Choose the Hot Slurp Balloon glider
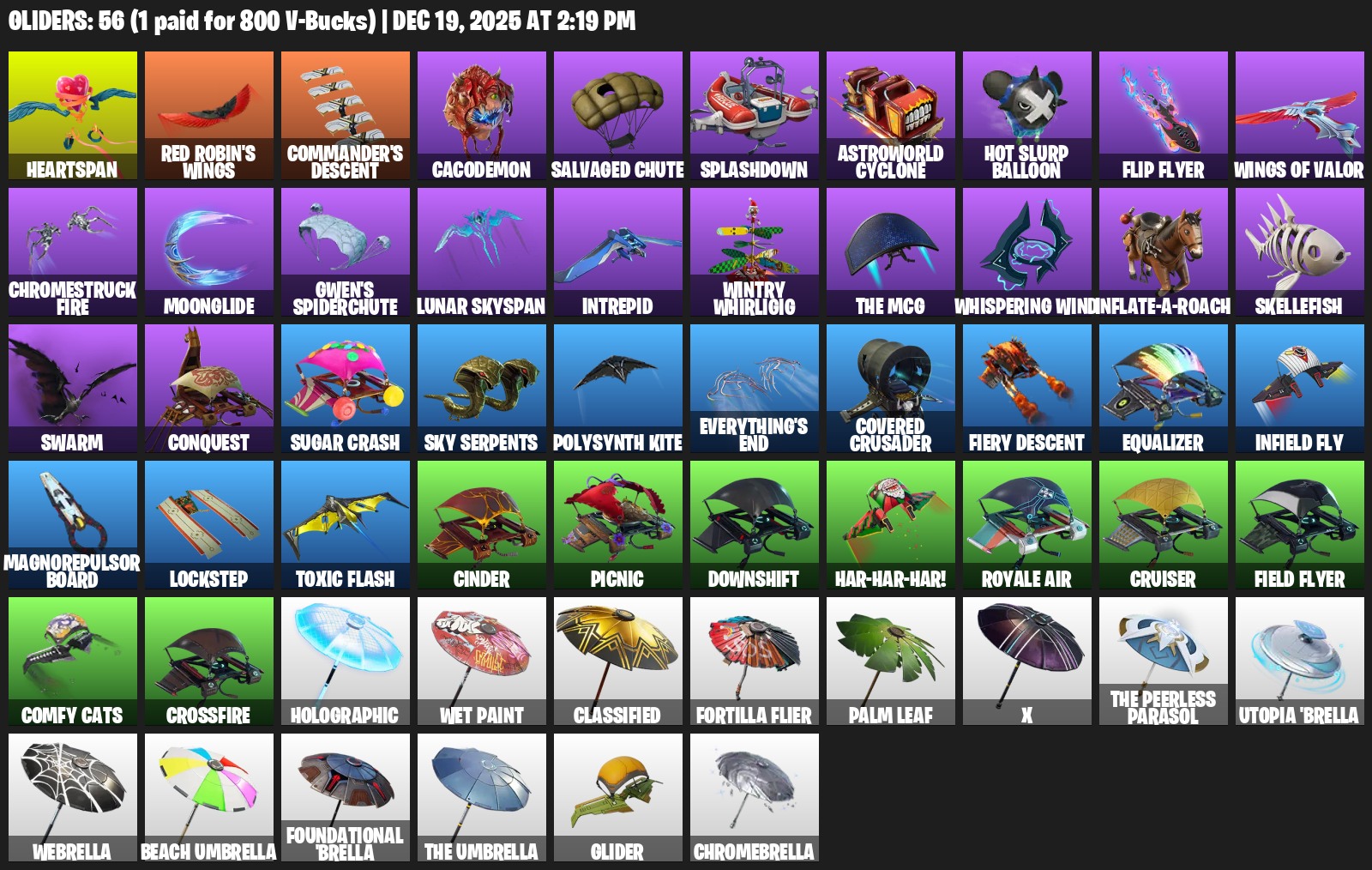 (x=1027, y=116)
